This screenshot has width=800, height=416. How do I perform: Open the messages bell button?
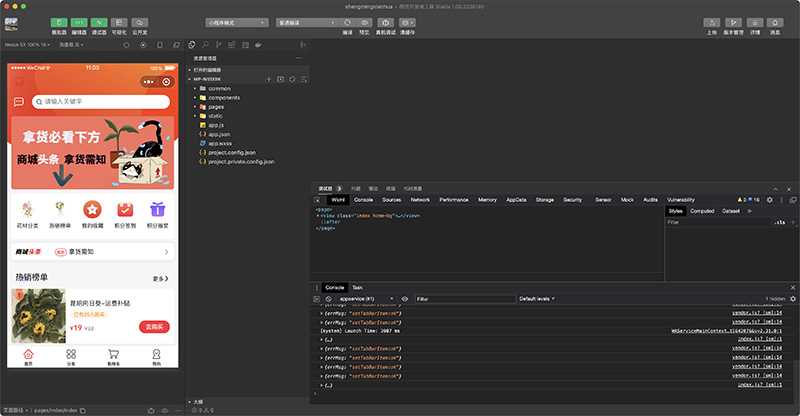[775, 22]
